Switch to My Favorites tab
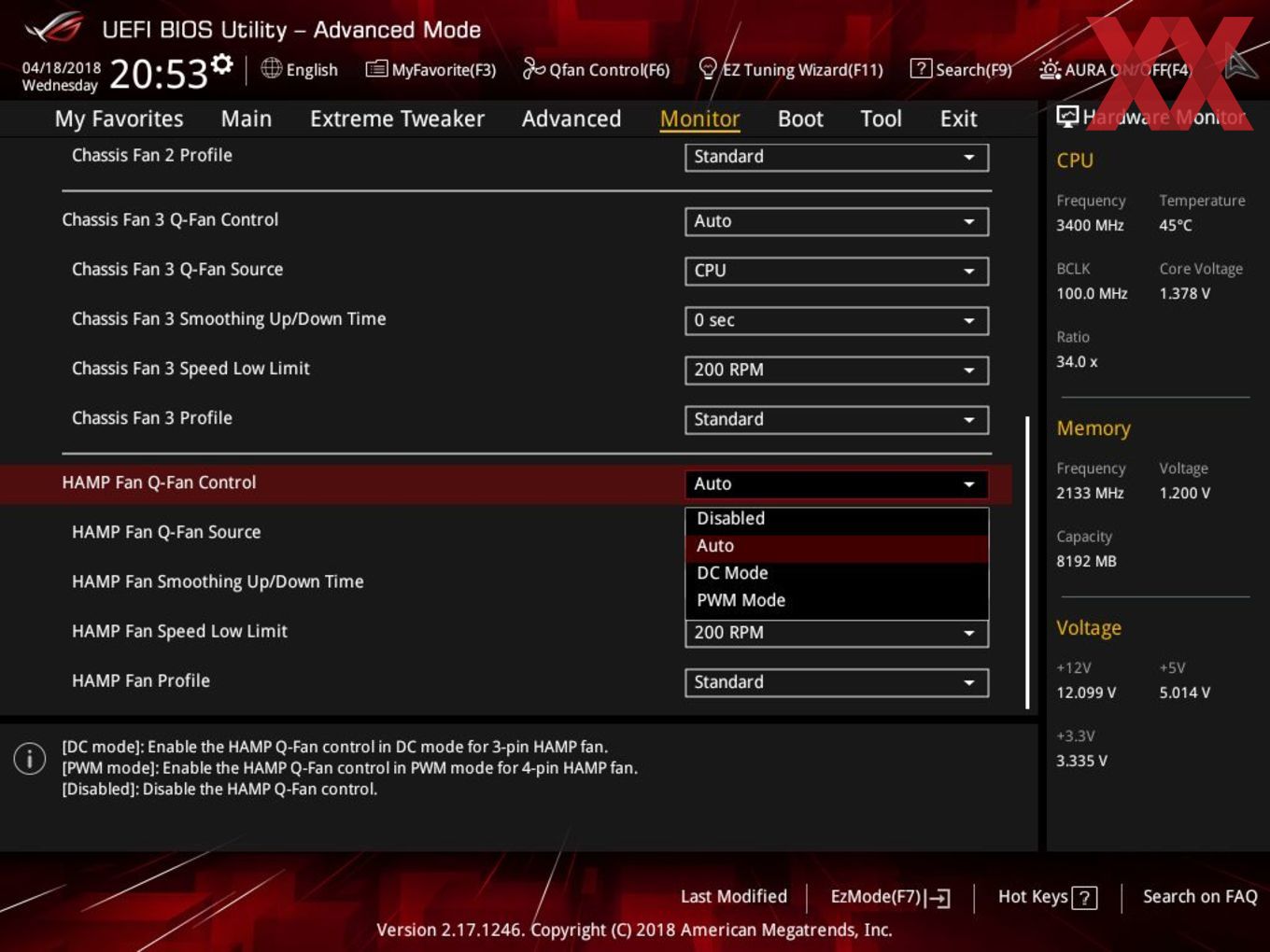The width and height of the screenshot is (1270, 952). click(x=119, y=119)
